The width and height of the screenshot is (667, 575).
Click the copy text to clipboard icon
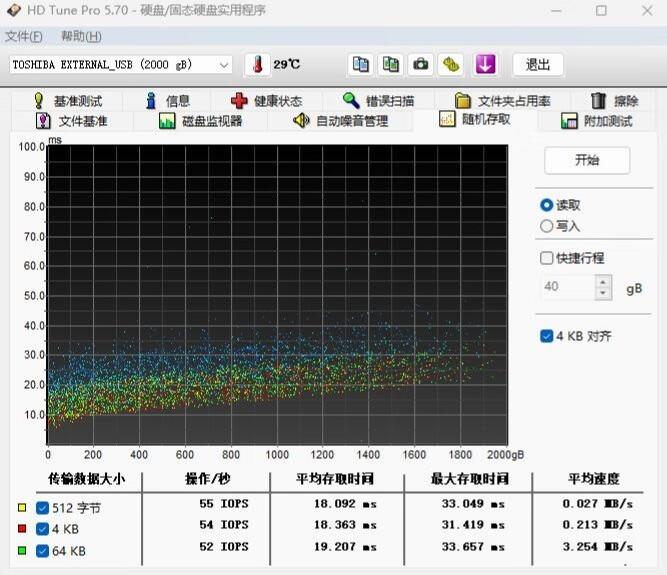(360, 64)
